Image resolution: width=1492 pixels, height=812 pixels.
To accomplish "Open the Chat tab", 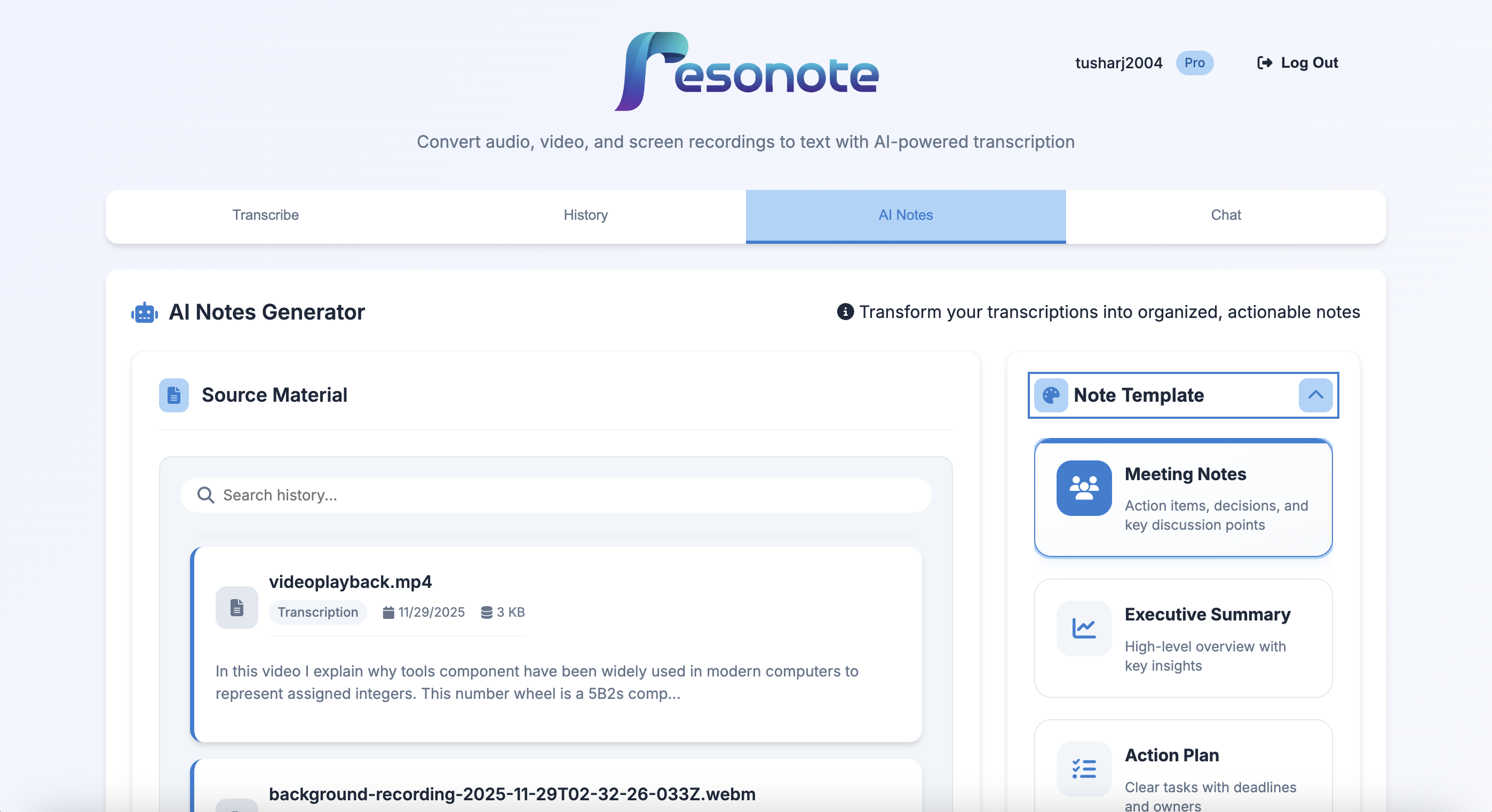I will click(x=1226, y=215).
